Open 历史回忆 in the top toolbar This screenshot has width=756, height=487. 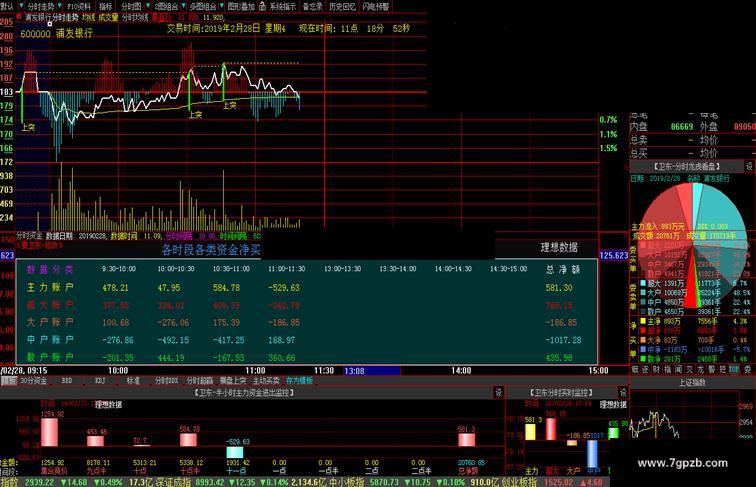point(342,7)
